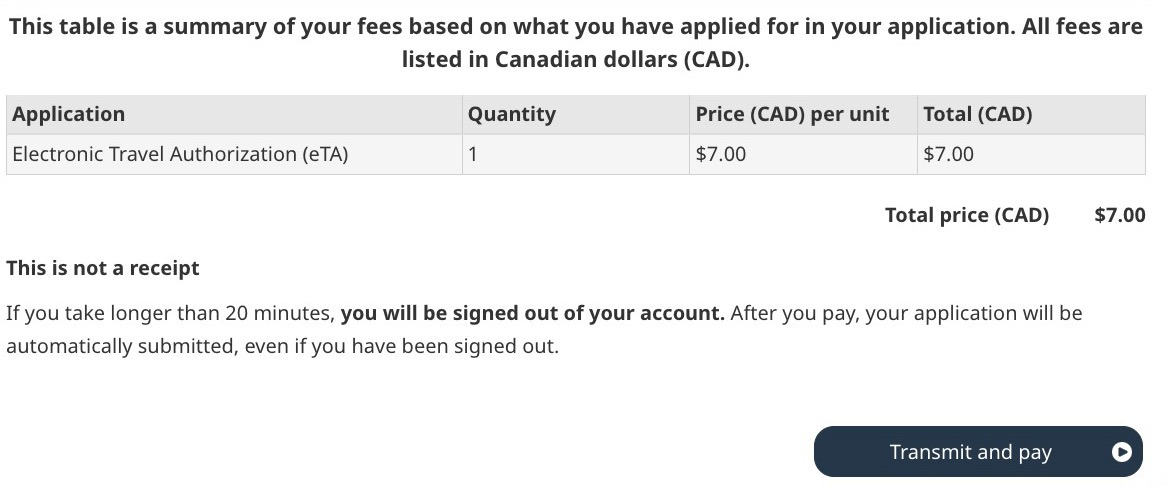Click the bold $7.00 total price amount

[1119, 215]
